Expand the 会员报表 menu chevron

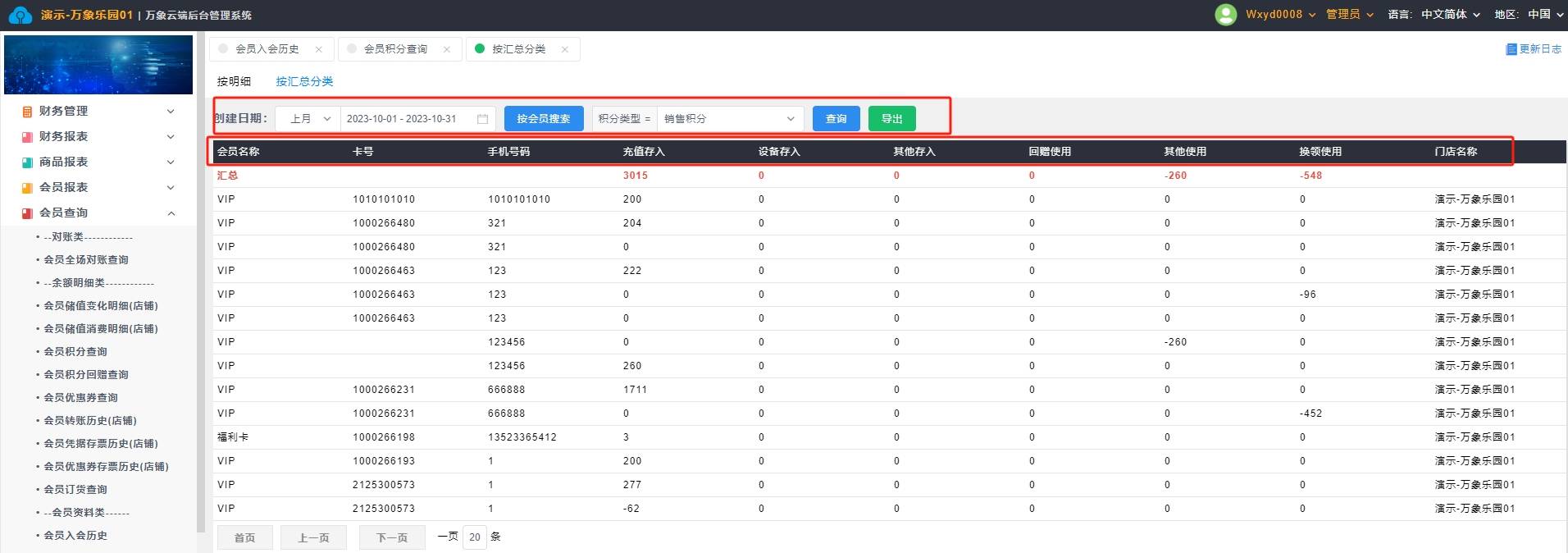171,188
